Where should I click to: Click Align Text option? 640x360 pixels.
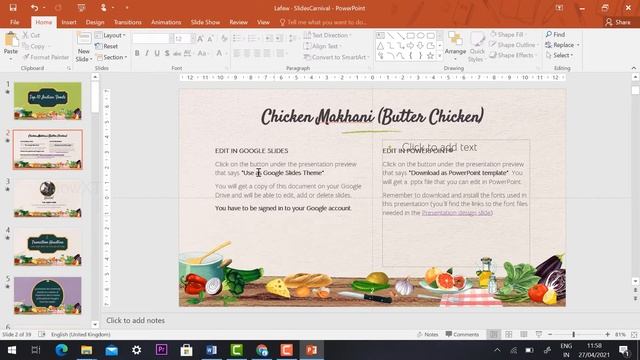322,46
